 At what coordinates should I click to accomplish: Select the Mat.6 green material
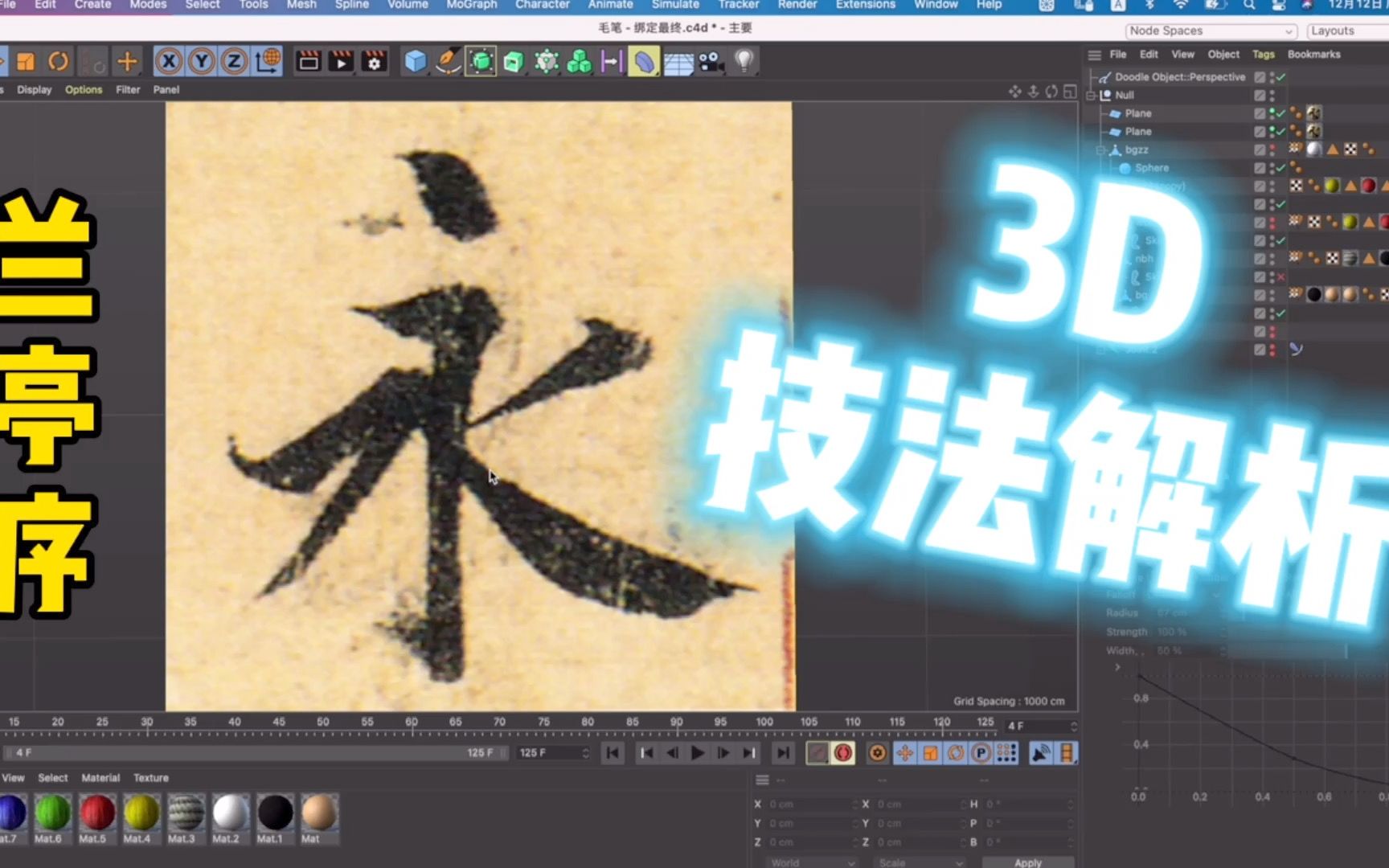(x=52, y=818)
